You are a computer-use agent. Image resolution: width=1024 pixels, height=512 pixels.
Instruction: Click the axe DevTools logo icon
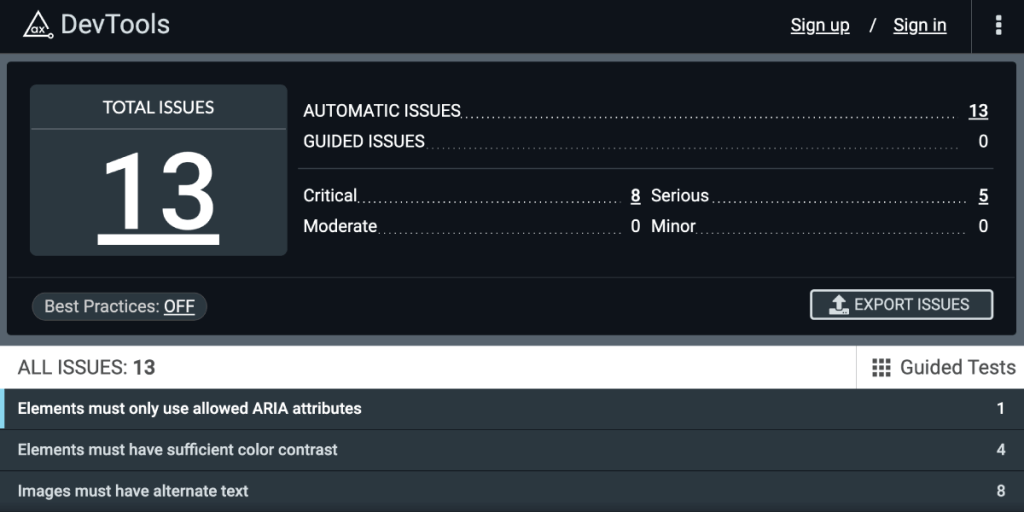(x=38, y=25)
